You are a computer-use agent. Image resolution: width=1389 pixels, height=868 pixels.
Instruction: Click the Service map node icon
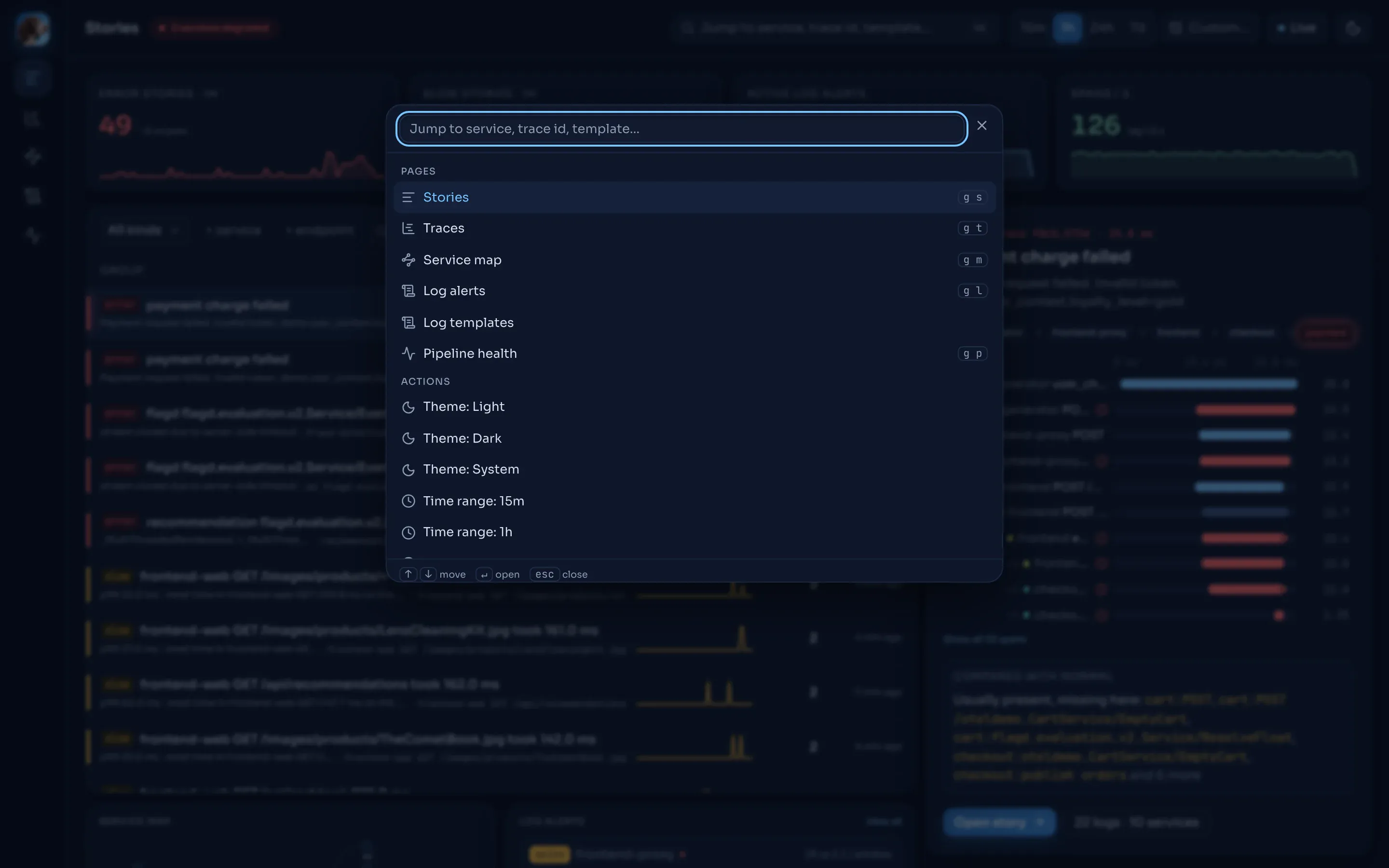408,260
